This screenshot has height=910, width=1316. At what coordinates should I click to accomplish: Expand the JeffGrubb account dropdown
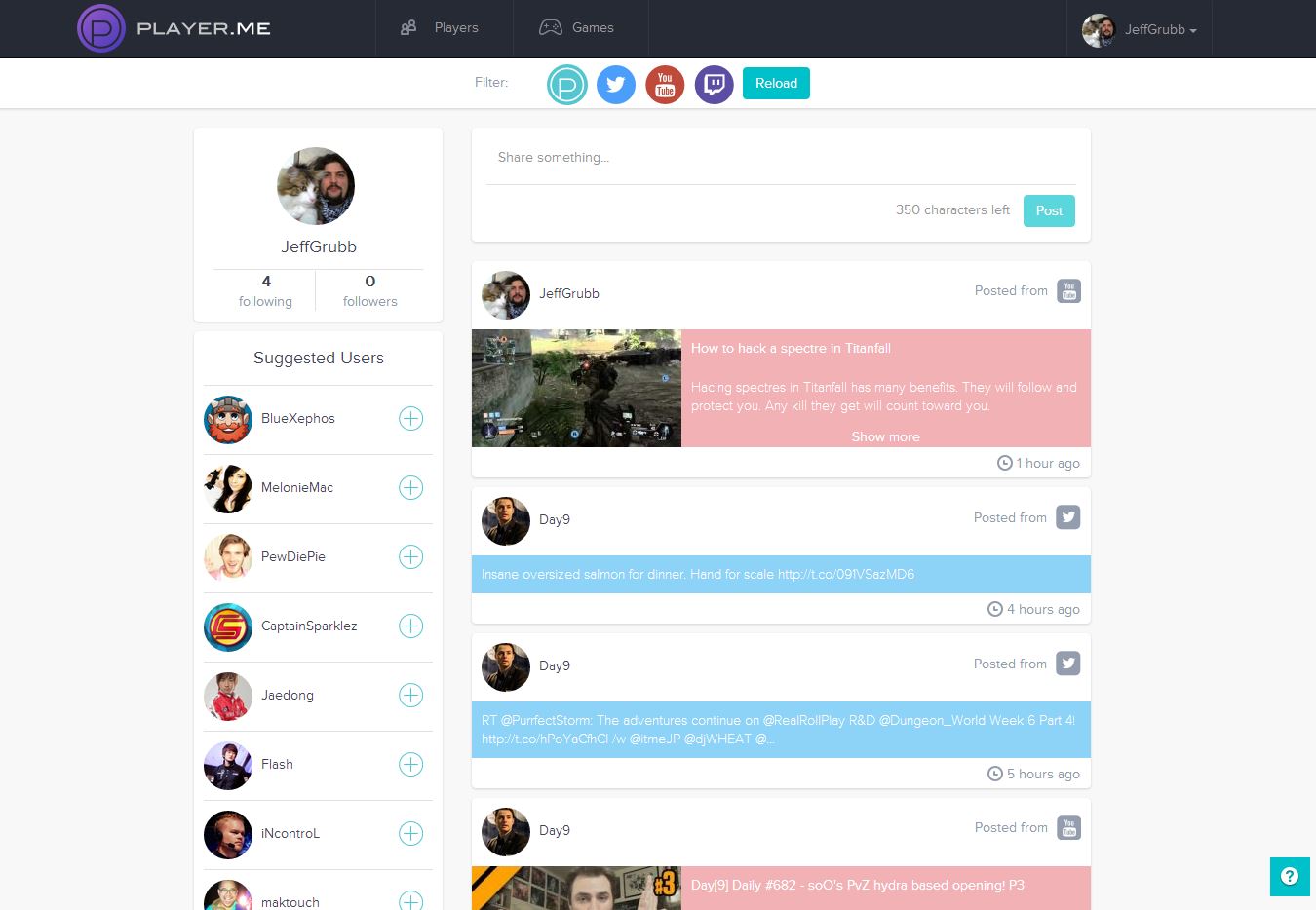pos(1140,29)
